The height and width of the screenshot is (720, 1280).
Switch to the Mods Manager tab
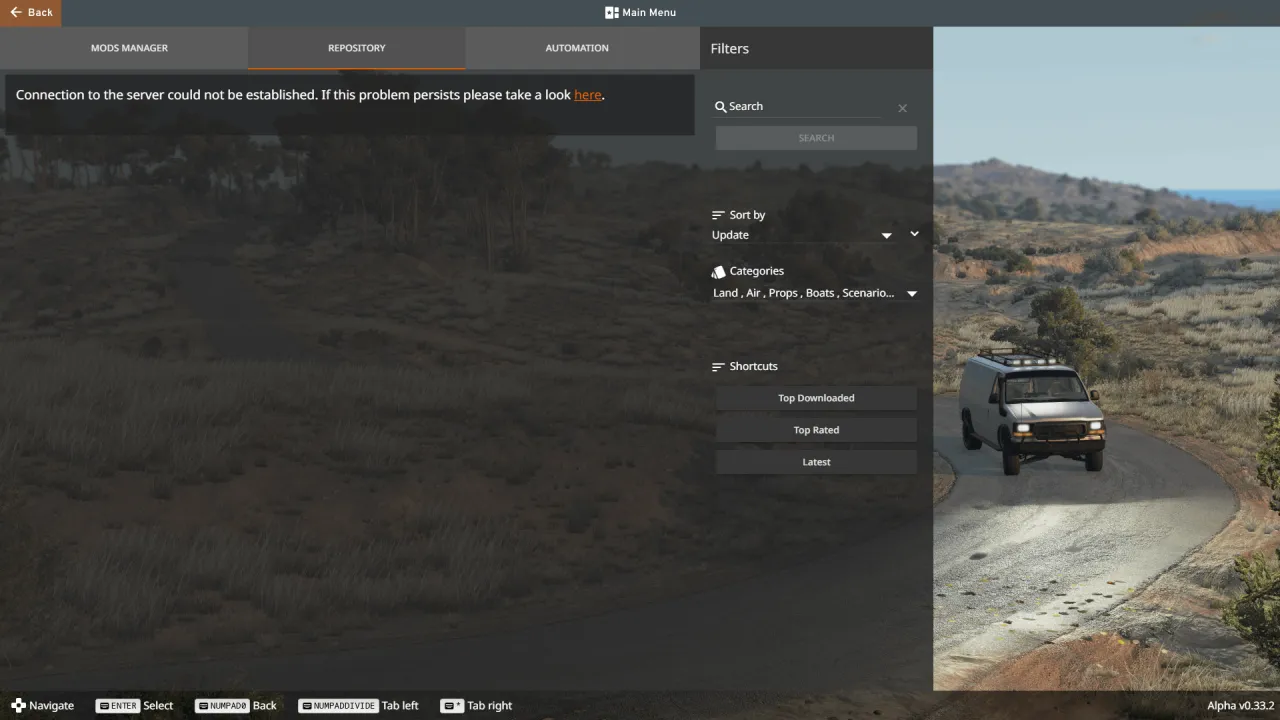pyautogui.click(x=127, y=47)
